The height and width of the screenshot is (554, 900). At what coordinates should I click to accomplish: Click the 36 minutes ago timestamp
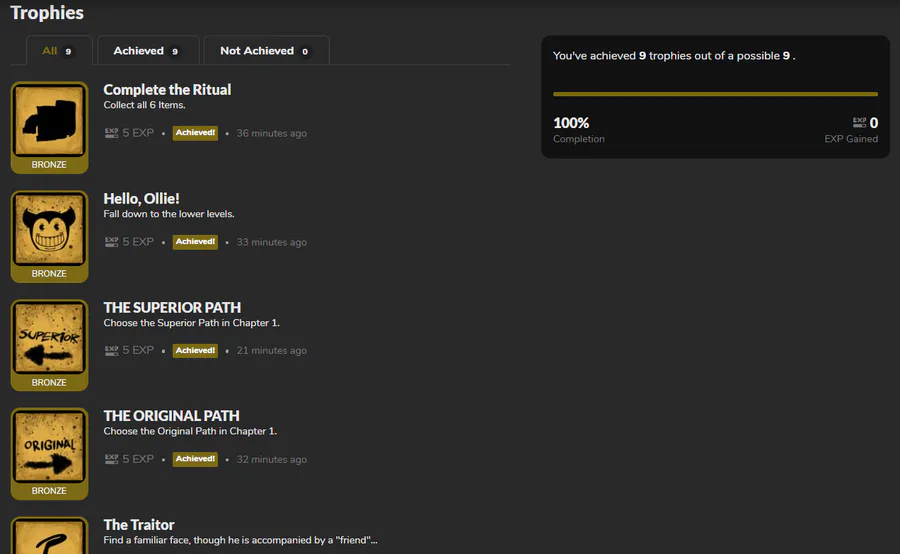272,133
